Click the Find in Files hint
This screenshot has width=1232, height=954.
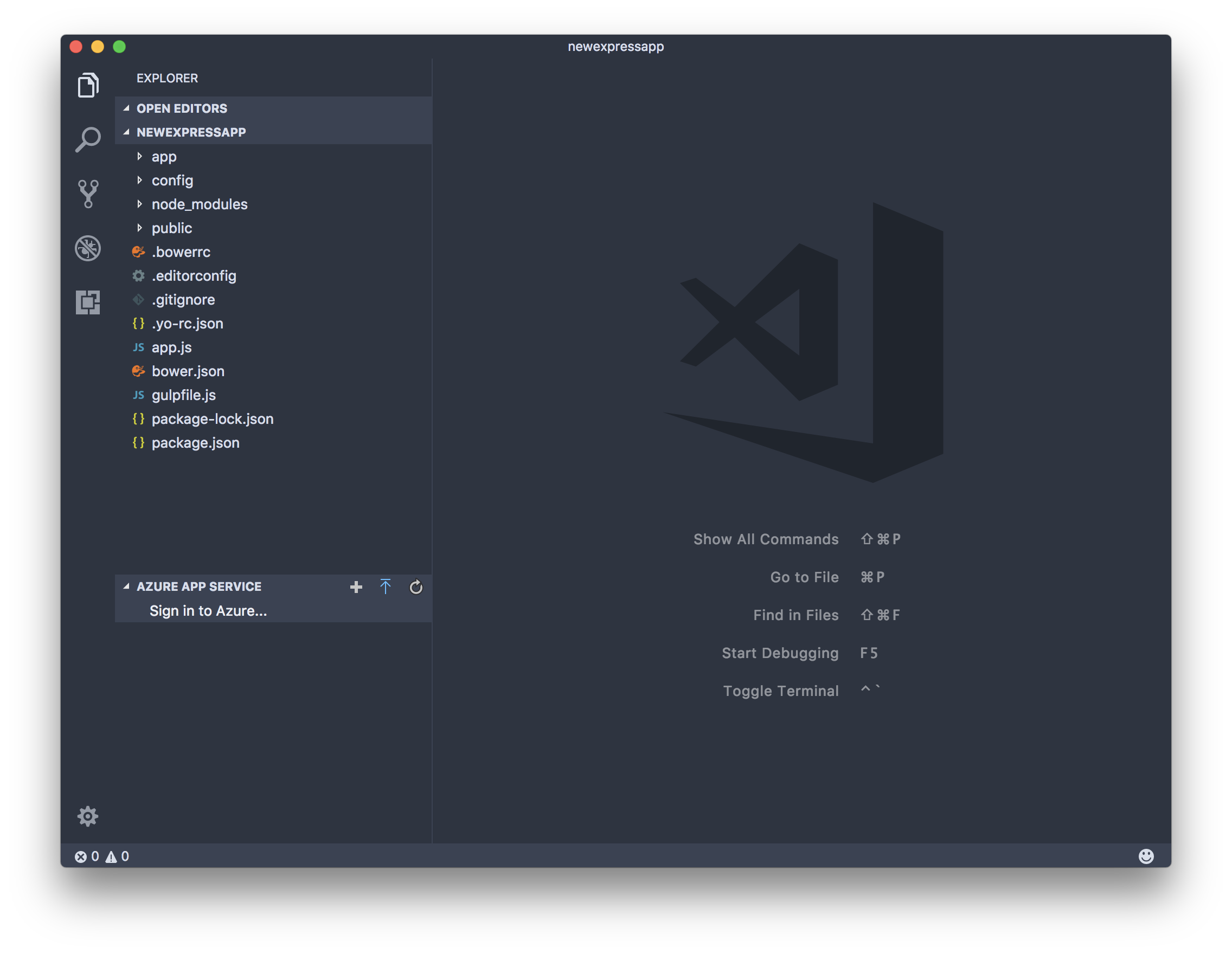coord(796,615)
